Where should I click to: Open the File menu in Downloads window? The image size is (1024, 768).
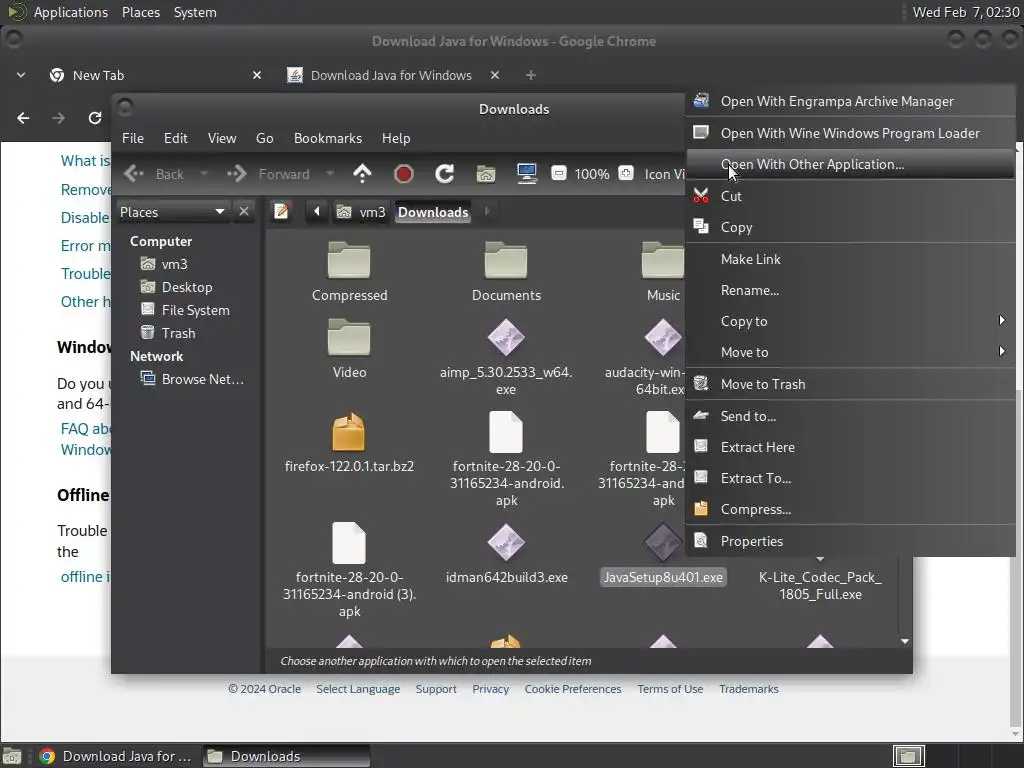(x=133, y=138)
